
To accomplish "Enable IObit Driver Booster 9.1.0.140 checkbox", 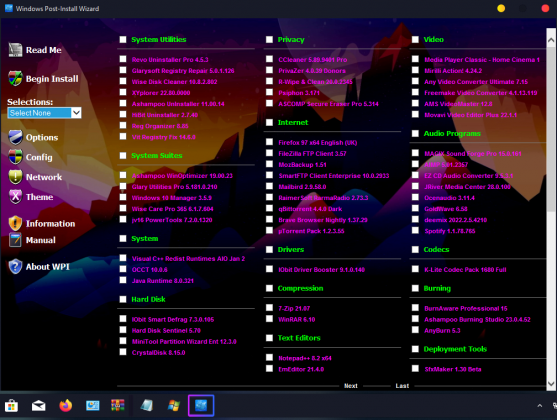I will point(269,269).
